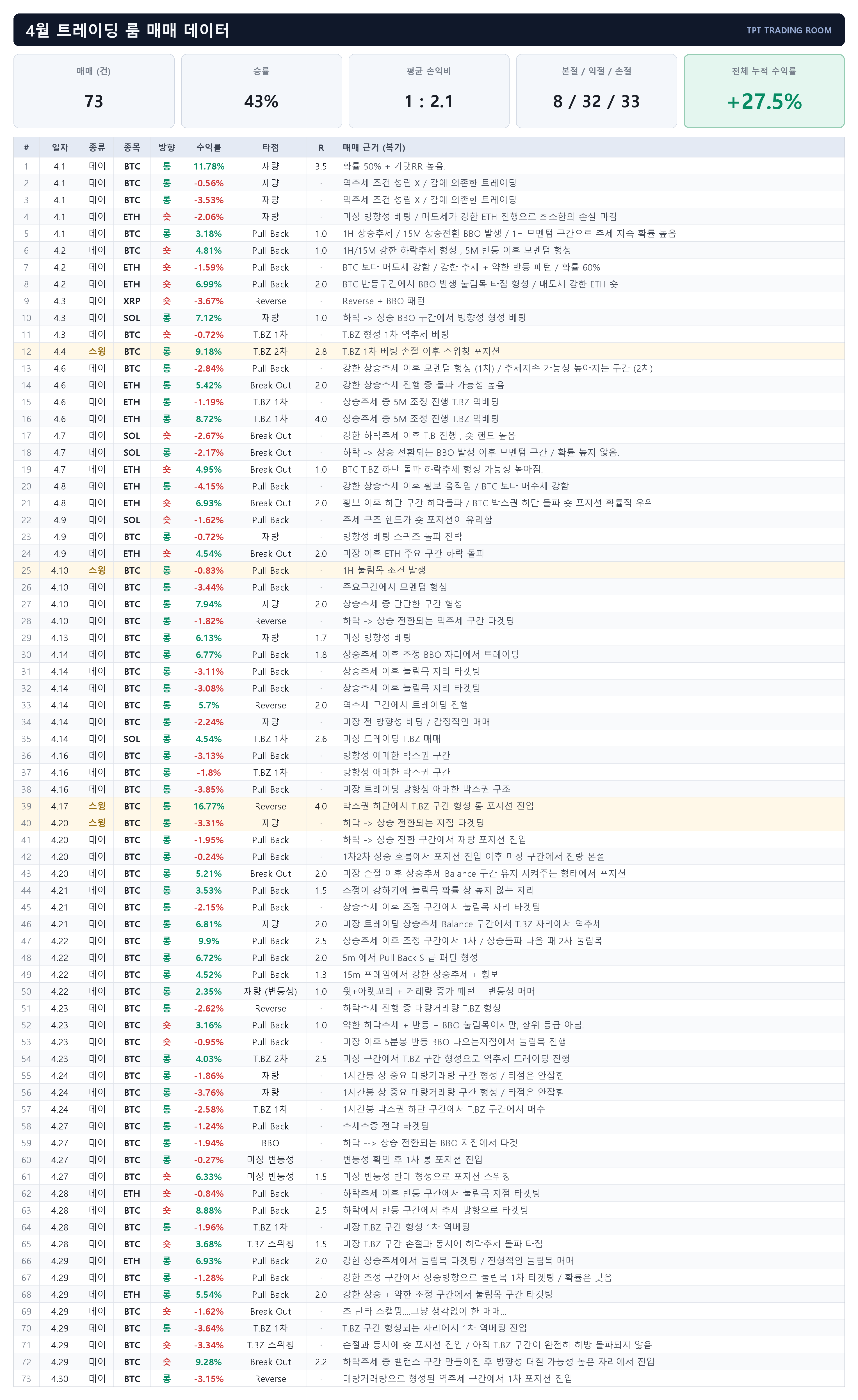858x1400 pixels.
Task: Click the 타점 column header
Action: pyautogui.click(x=270, y=148)
